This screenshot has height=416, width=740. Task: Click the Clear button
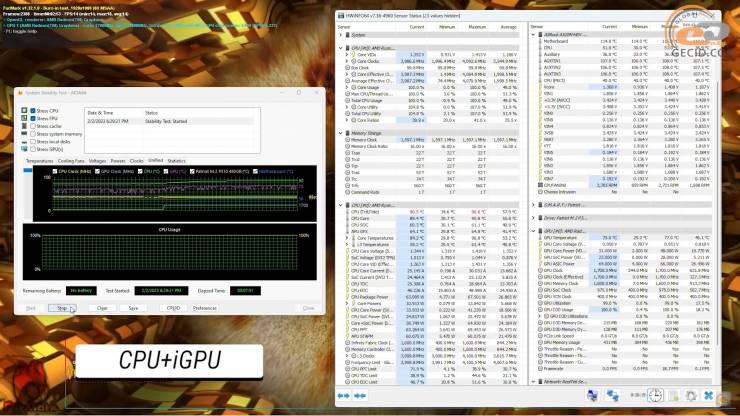102,308
